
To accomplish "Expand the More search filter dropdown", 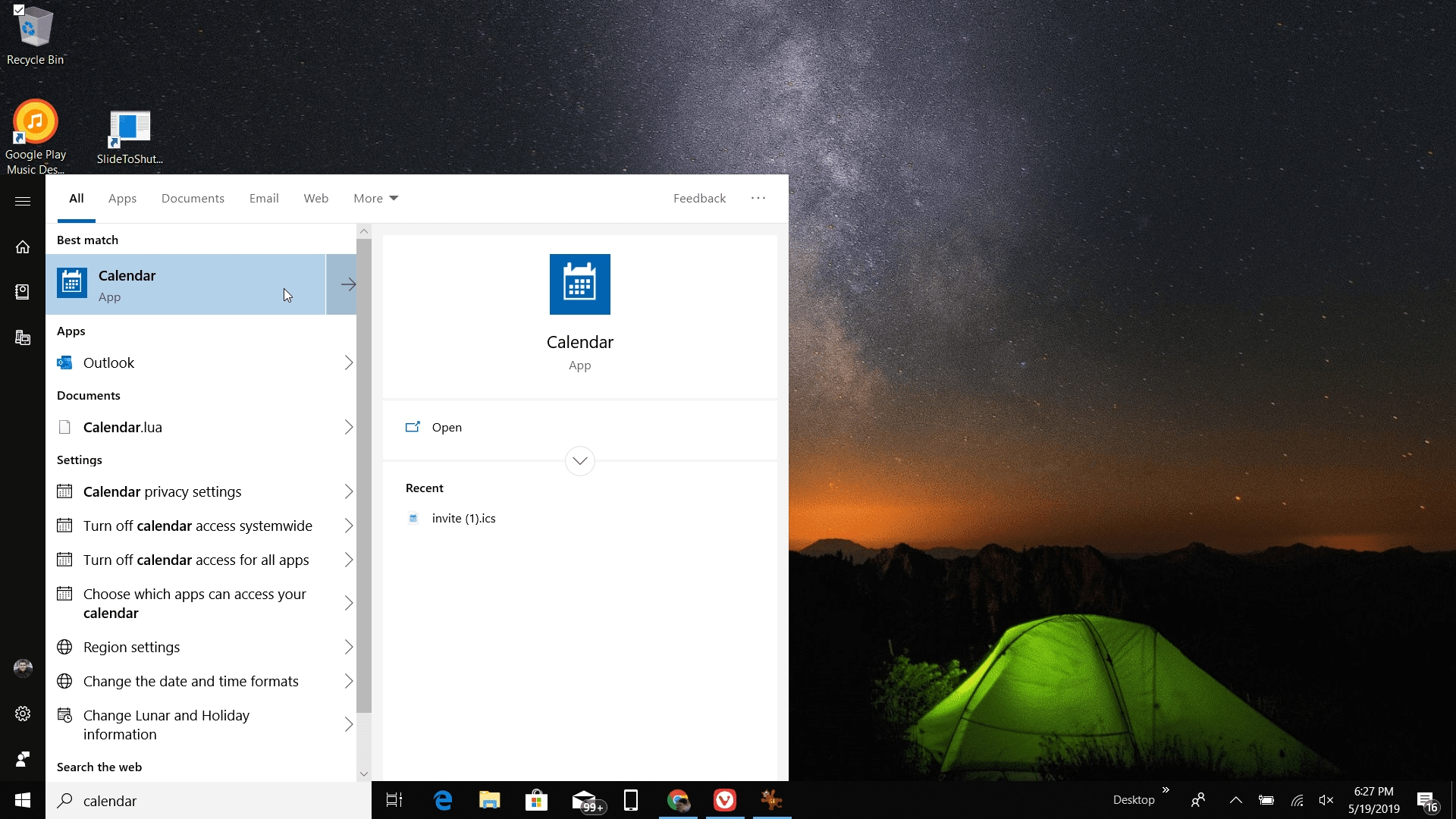I will pyautogui.click(x=375, y=198).
